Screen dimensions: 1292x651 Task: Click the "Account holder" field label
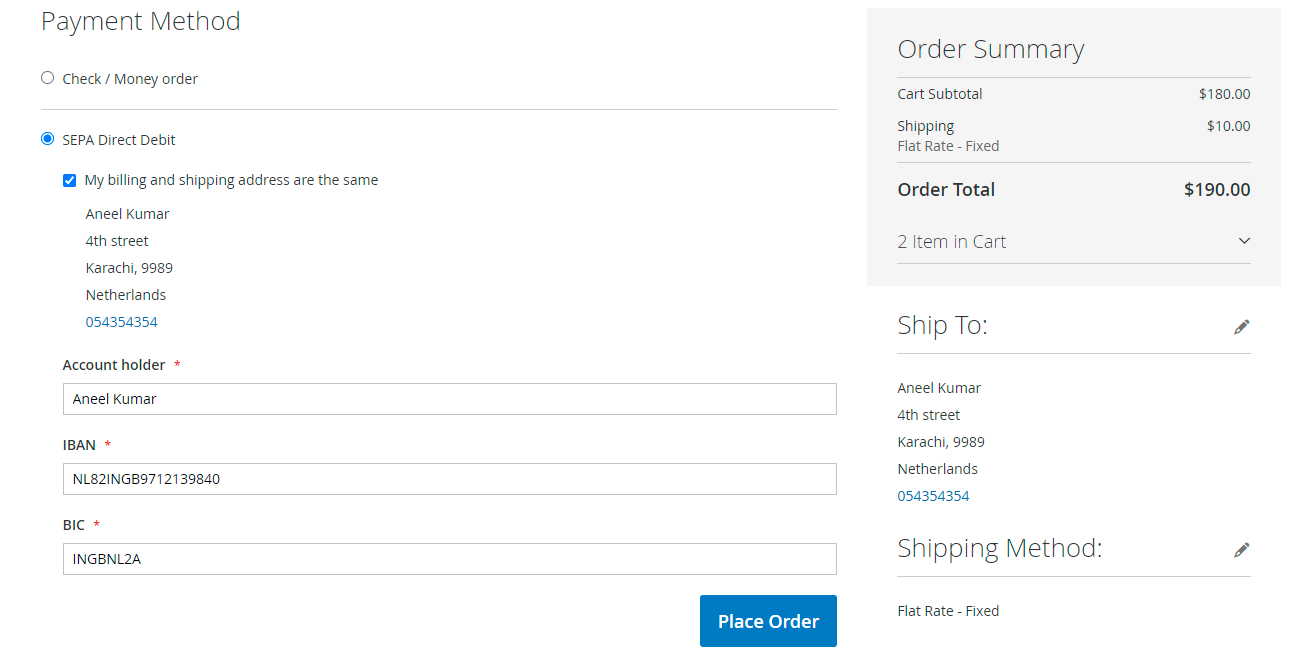tap(114, 365)
